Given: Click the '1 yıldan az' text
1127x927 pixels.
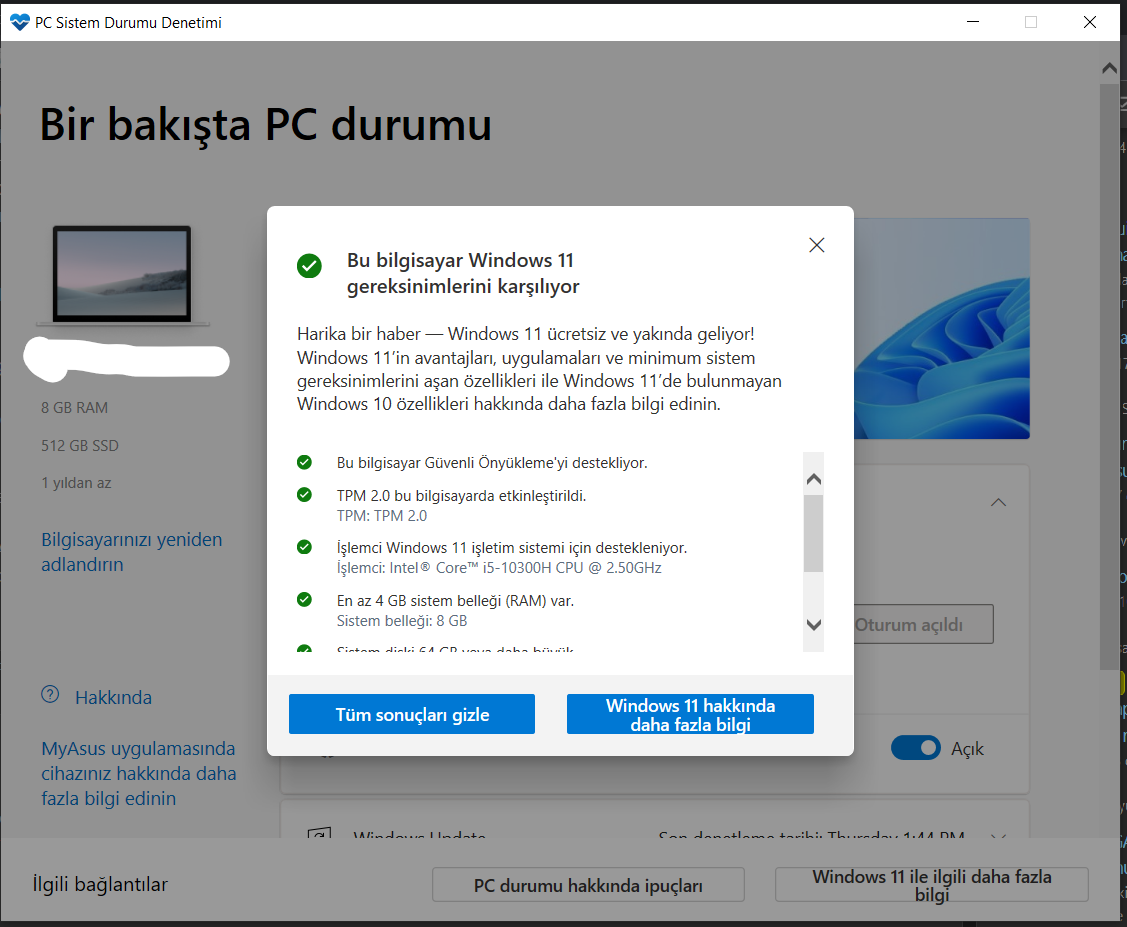Looking at the screenshot, I should point(76,483).
